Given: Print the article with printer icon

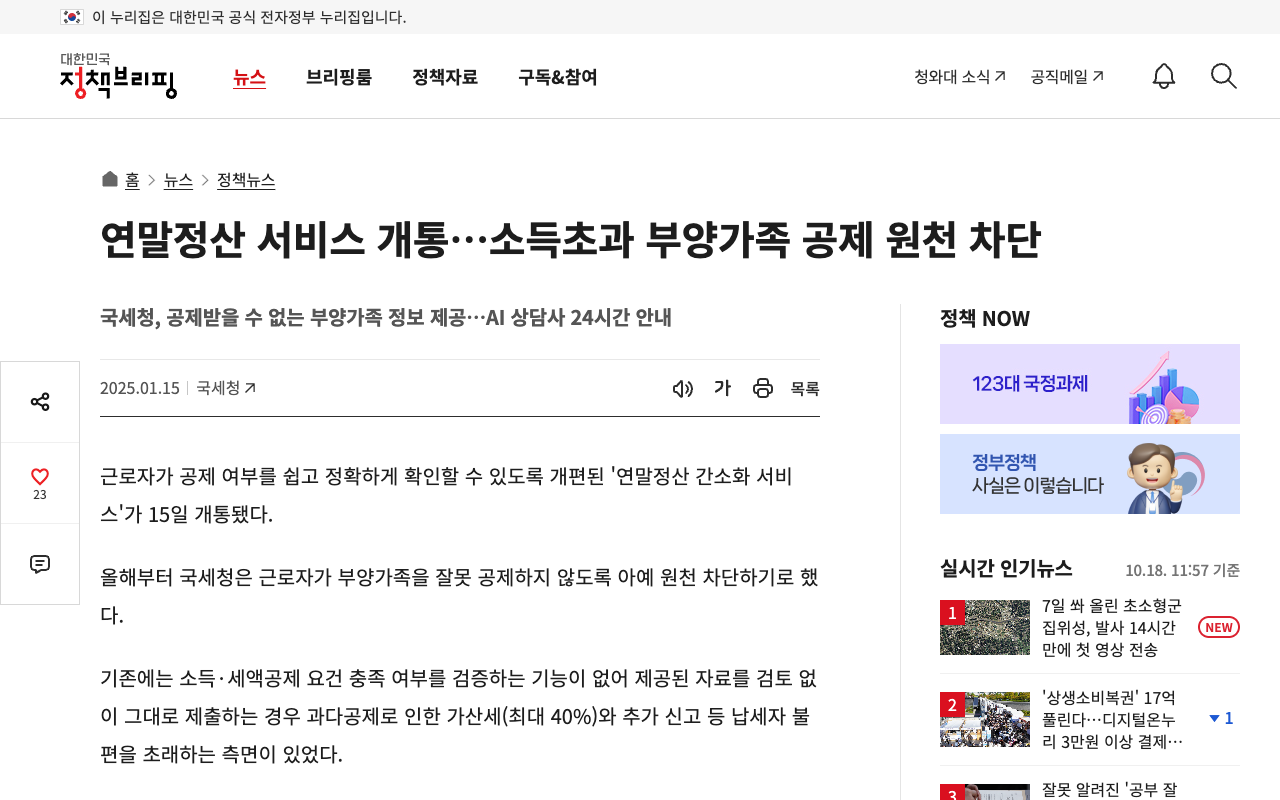Looking at the screenshot, I should 763,388.
